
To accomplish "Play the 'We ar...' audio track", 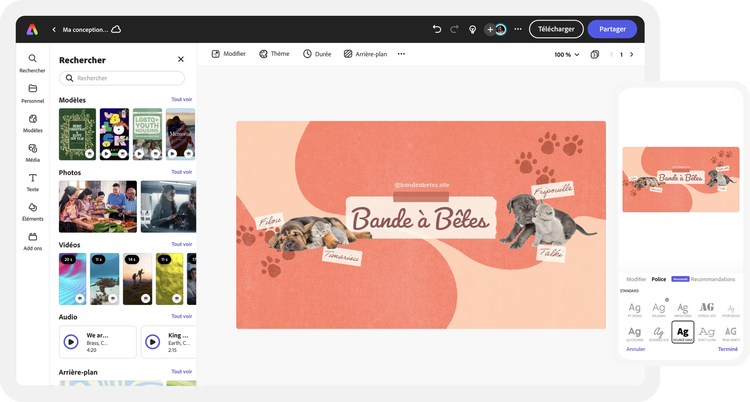I will [71, 342].
